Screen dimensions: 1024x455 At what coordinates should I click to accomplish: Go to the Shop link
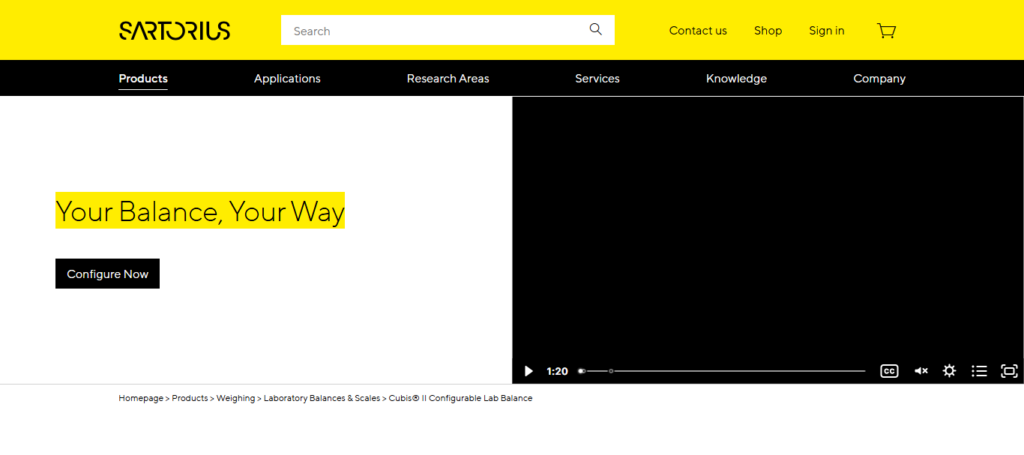point(768,31)
